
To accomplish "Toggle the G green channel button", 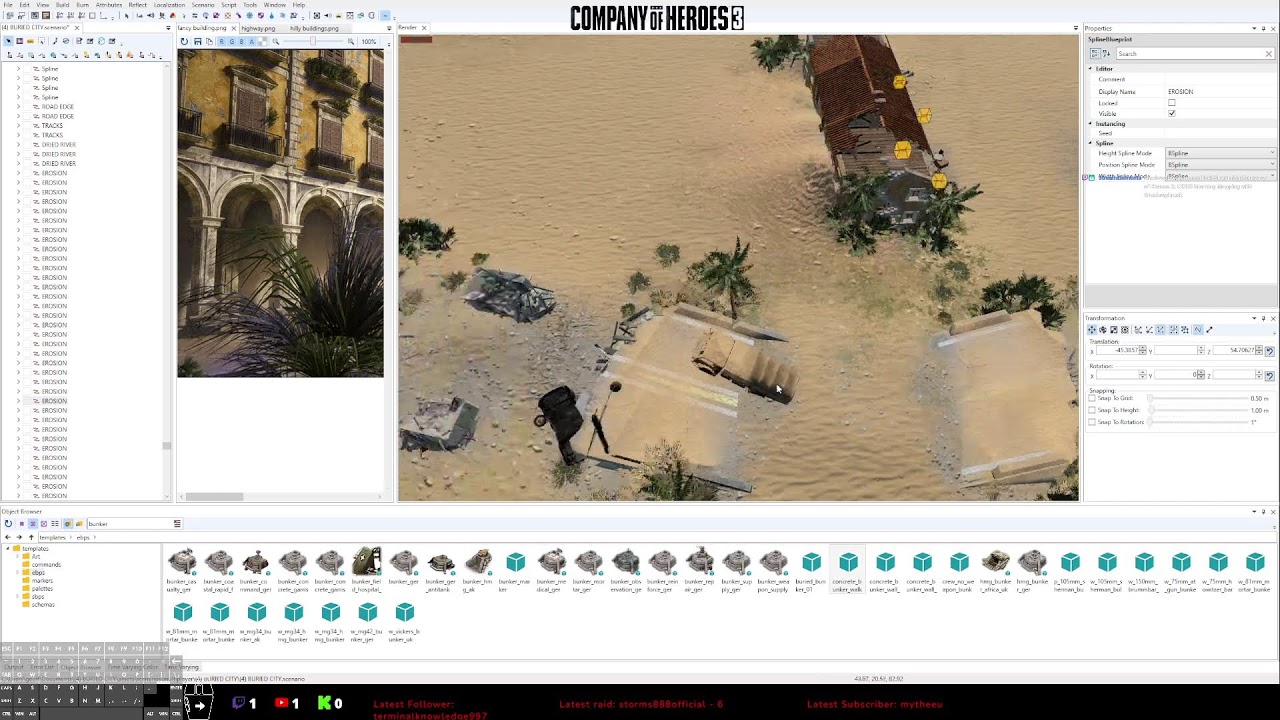I will (x=232, y=41).
